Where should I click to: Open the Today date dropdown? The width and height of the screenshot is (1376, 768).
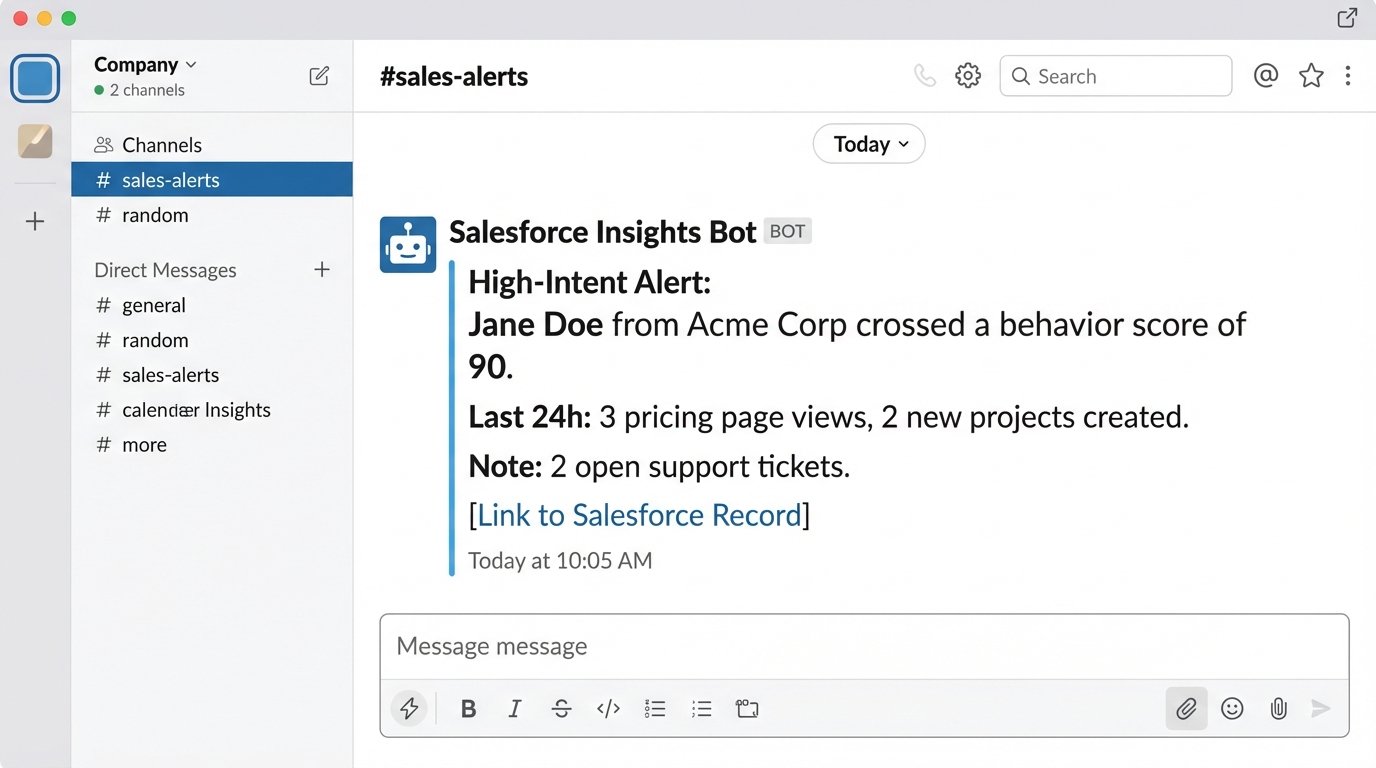869,144
